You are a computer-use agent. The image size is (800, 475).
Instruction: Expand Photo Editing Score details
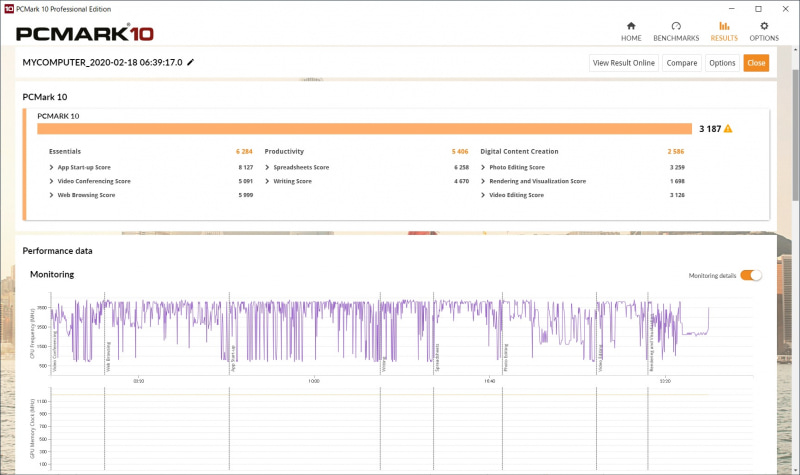tap(483, 167)
